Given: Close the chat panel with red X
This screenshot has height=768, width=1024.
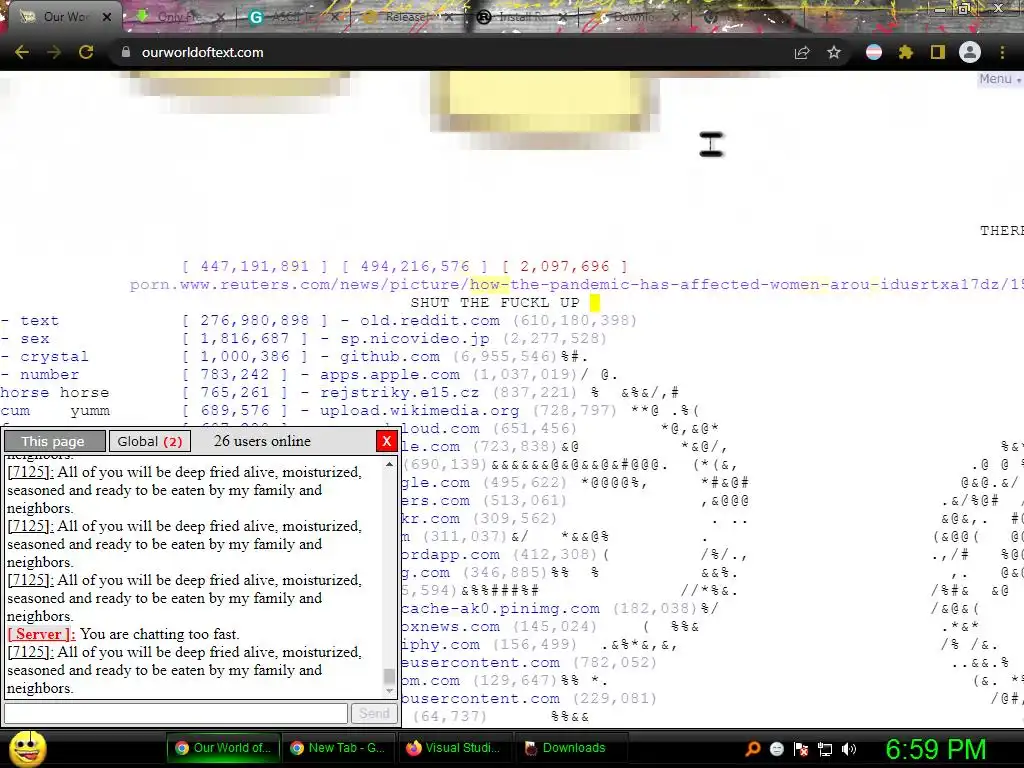Looking at the screenshot, I should pos(387,441).
